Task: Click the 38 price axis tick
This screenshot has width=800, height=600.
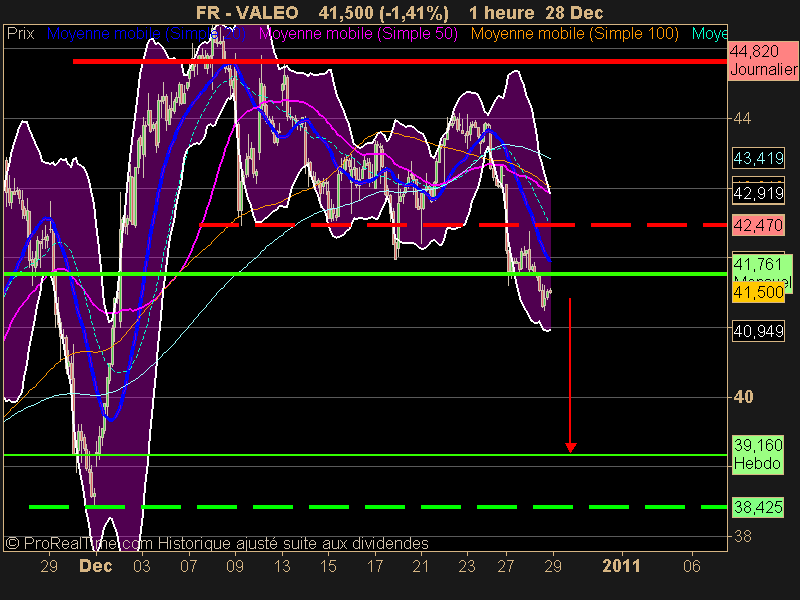Action: click(742, 536)
